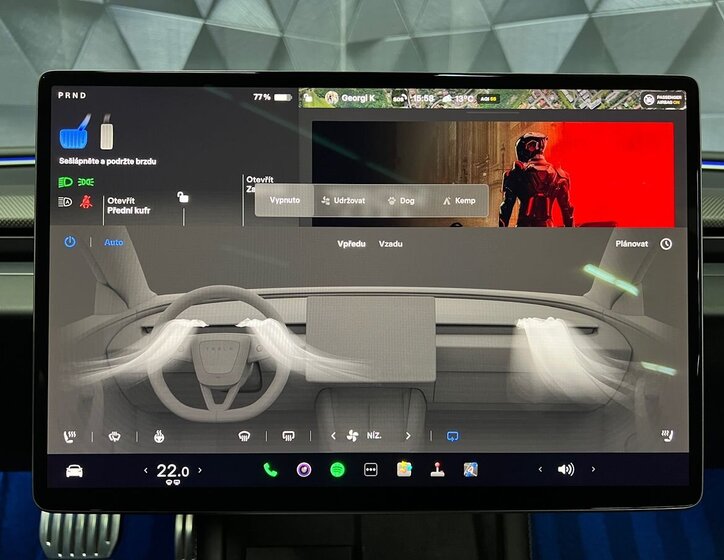Toggle Auto climate mode

click(114, 242)
